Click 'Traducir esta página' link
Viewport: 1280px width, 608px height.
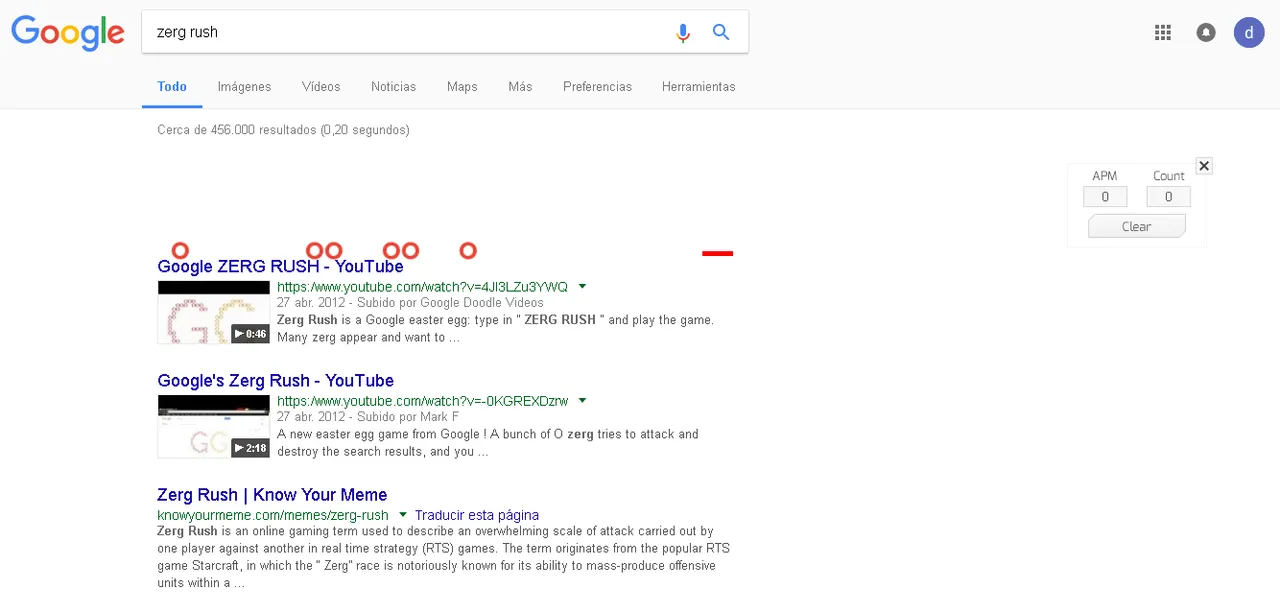point(477,515)
